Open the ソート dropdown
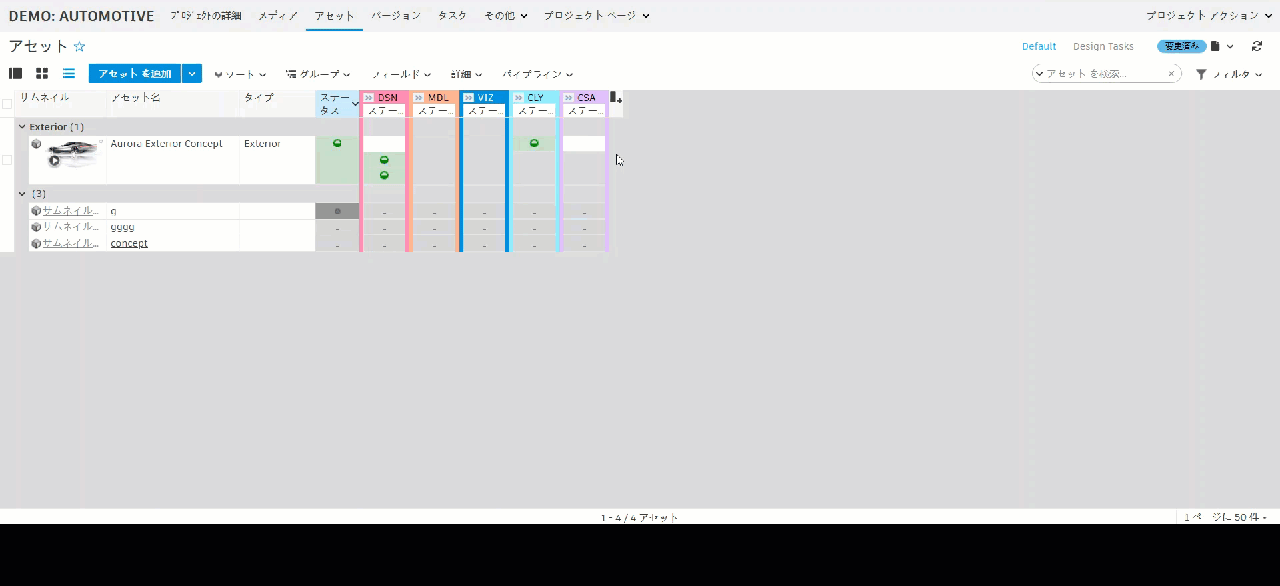Image resolution: width=1280 pixels, height=586 pixels. click(x=240, y=74)
